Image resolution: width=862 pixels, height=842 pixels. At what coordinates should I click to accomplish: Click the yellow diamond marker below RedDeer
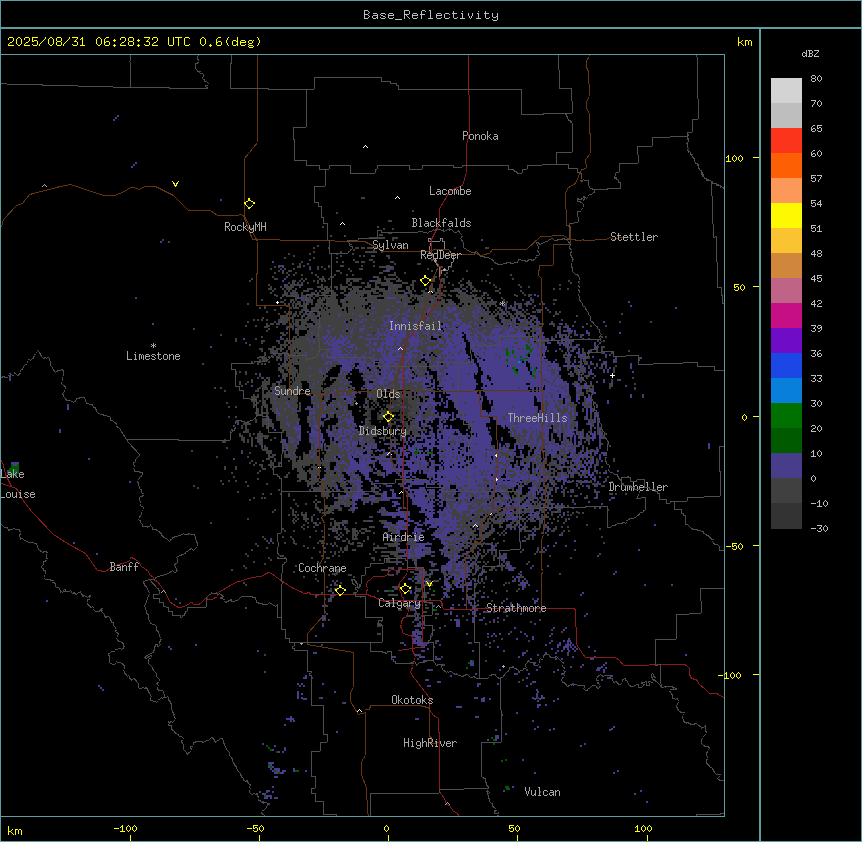click(x=426, y=281)
